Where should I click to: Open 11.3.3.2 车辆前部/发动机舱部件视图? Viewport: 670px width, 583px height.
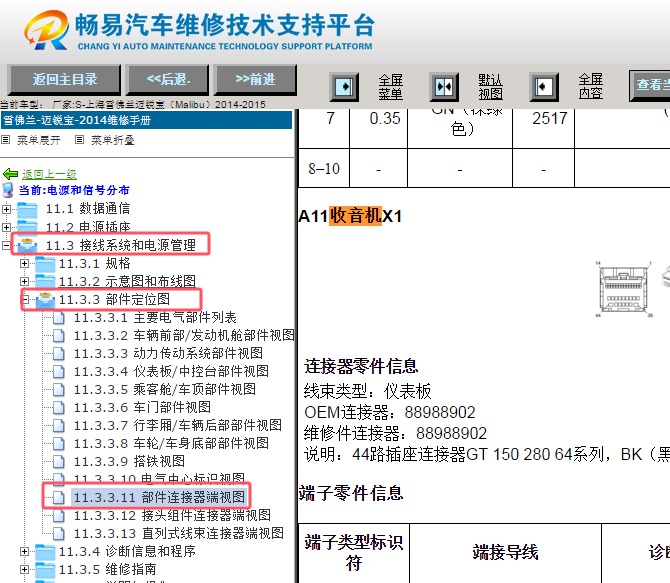pos(184,336)
